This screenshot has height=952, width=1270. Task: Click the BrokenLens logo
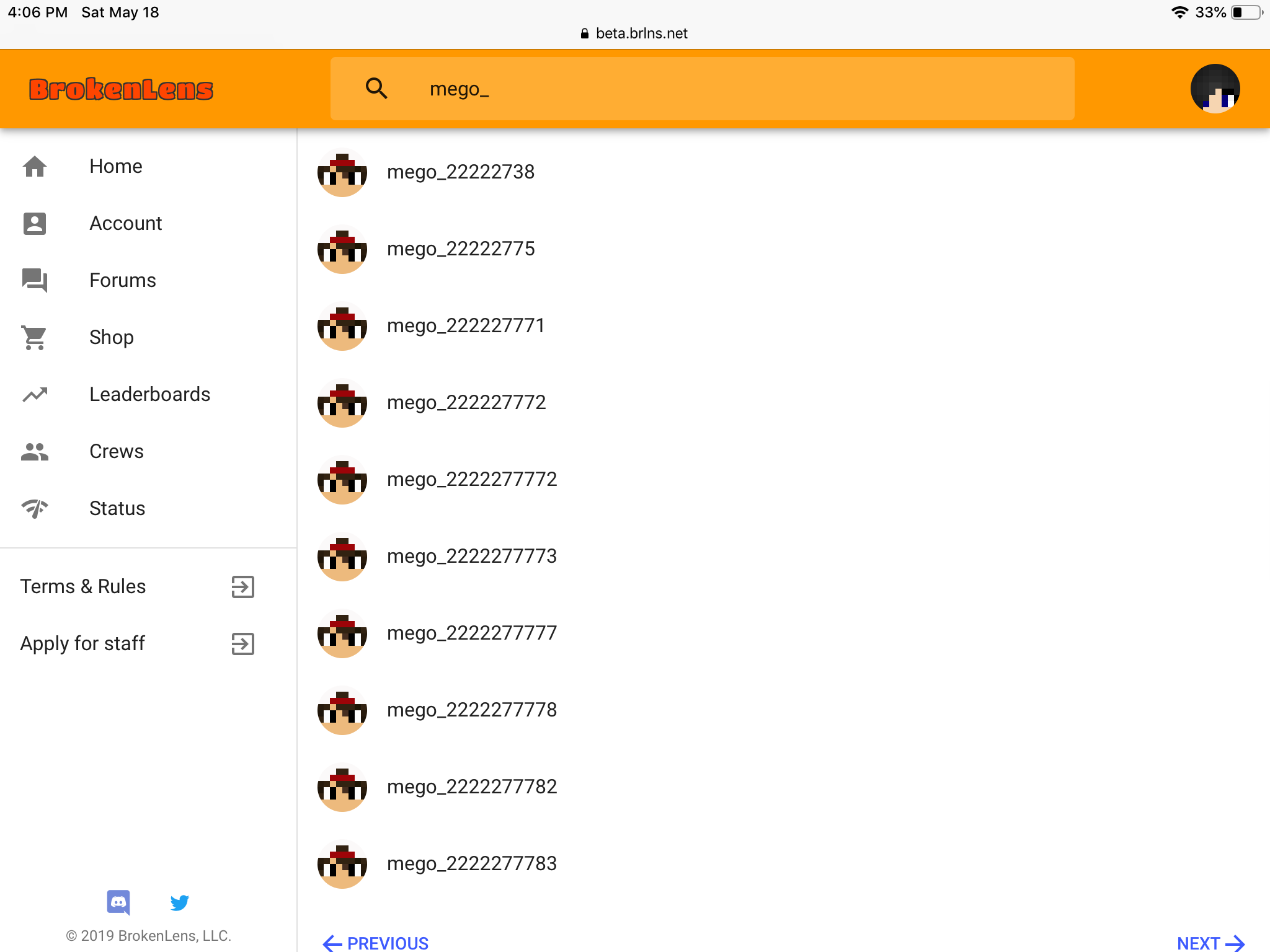tap(122, 89)
